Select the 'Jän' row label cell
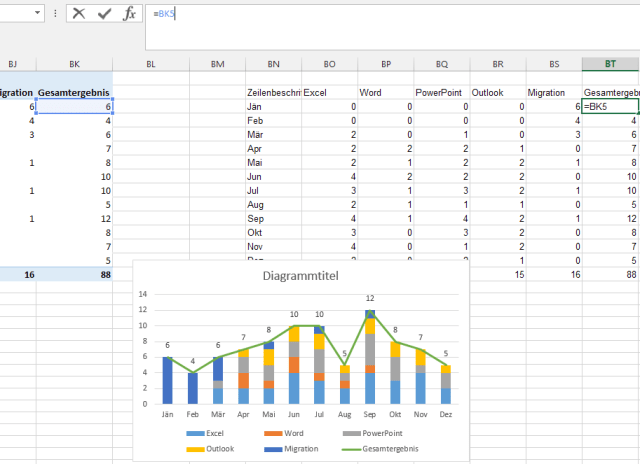The height and width of the screenshot is (464, 640). (x=273, y=107)
